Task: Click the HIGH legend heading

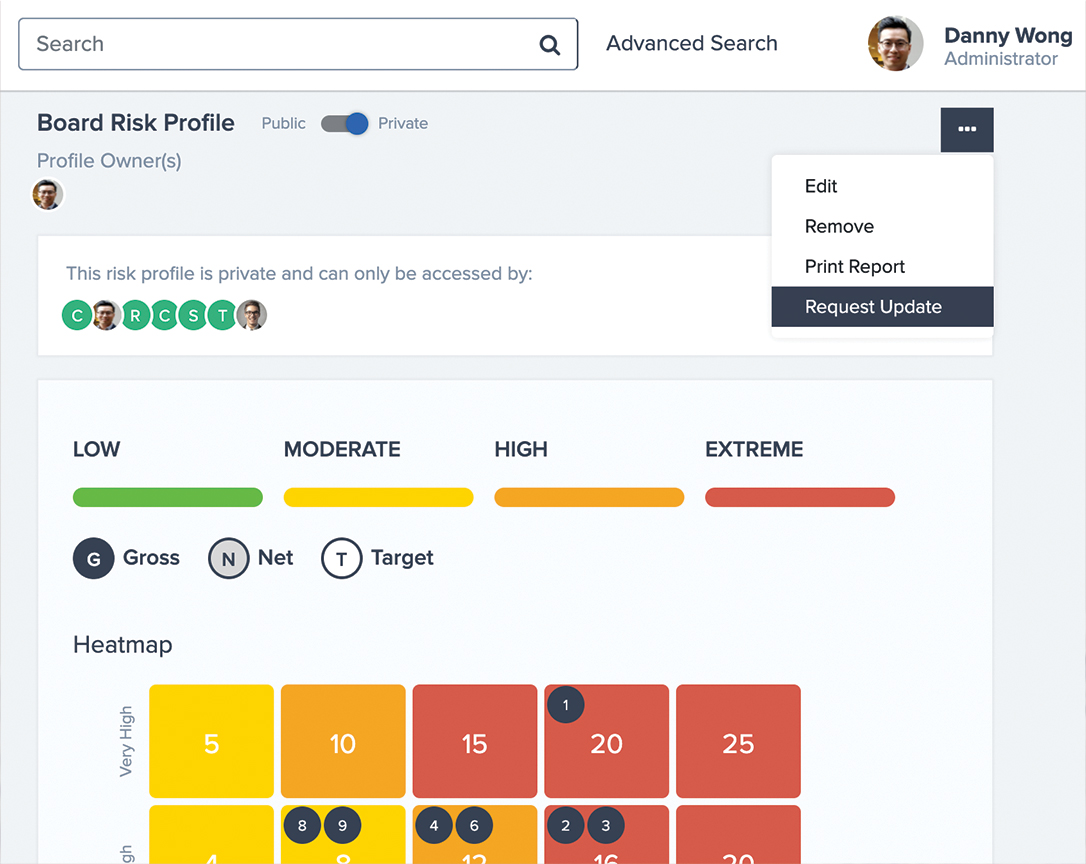Action: click(x=521, y=450)
